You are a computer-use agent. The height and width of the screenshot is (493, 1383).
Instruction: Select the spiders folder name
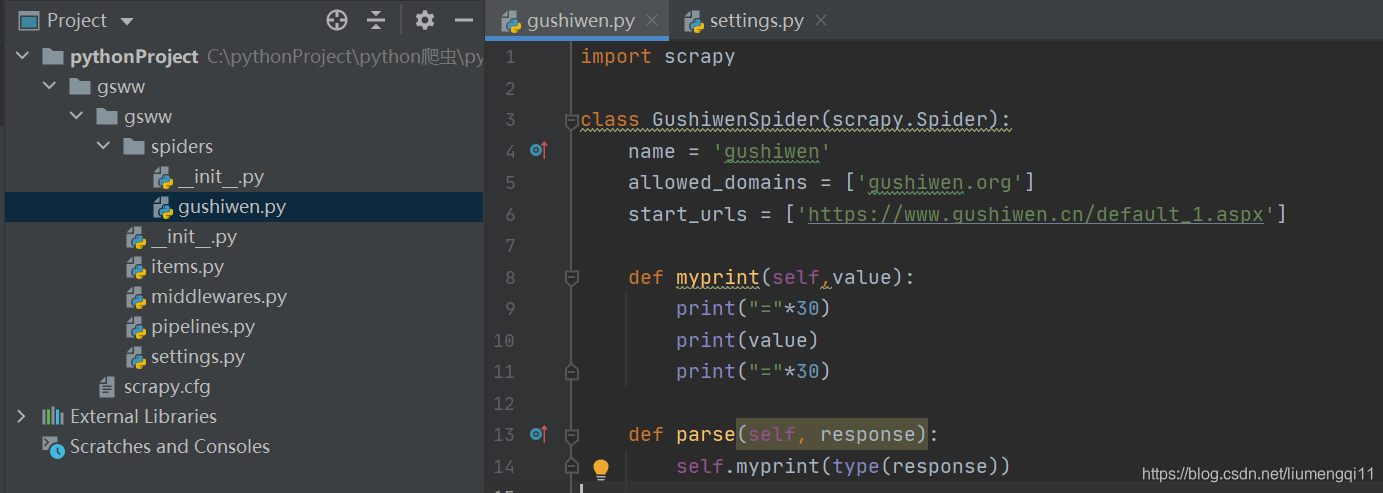pos(182,147)
